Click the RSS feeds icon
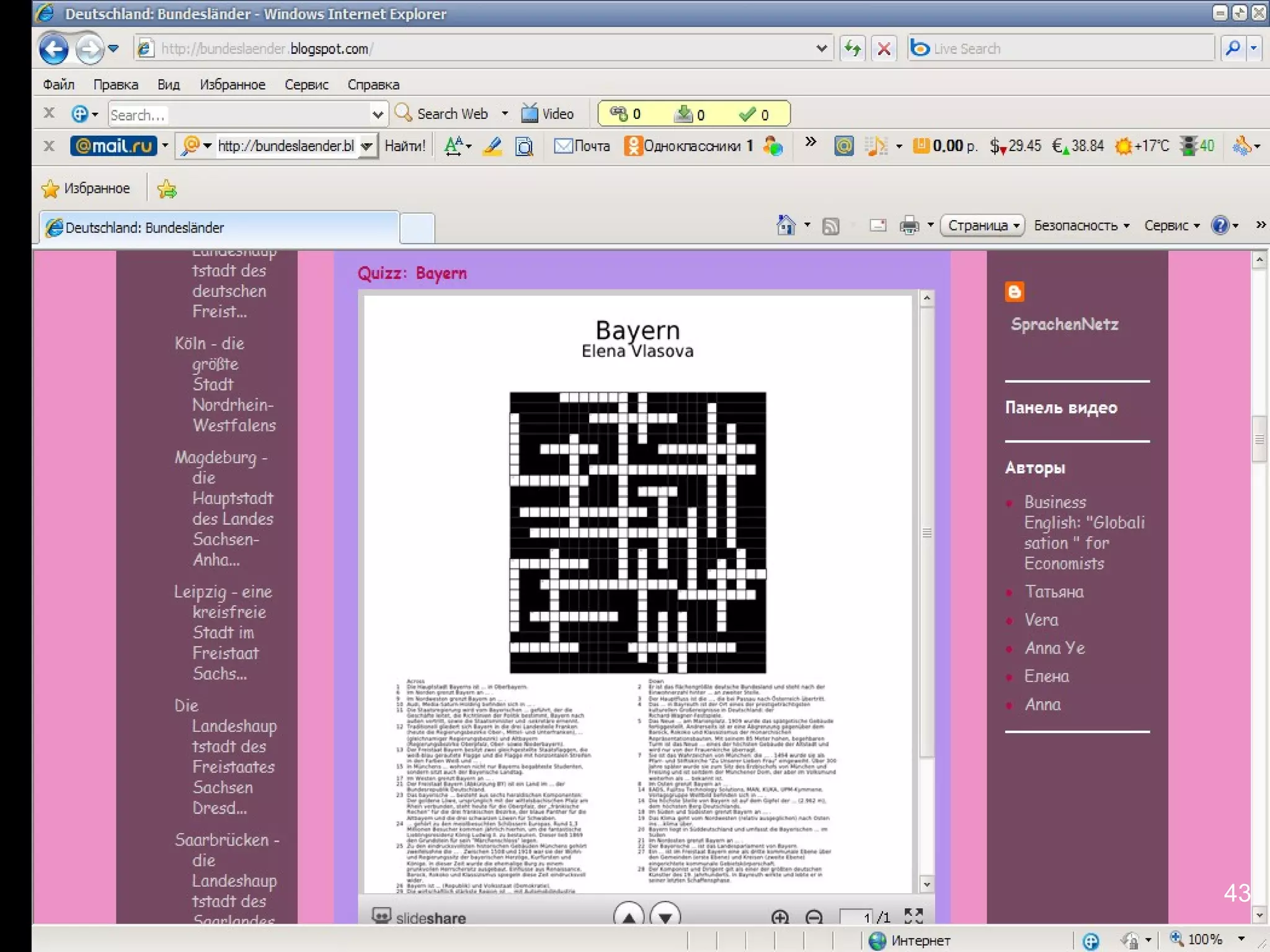1270x952 pixels. point(830,226)
